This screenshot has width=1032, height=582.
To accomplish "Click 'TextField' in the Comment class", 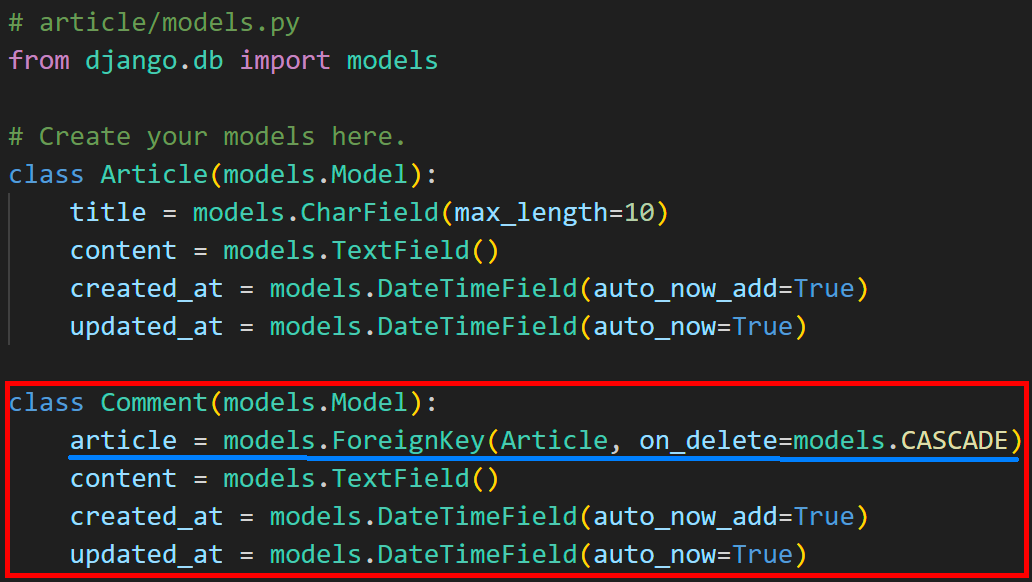I will tap(400, 479).
